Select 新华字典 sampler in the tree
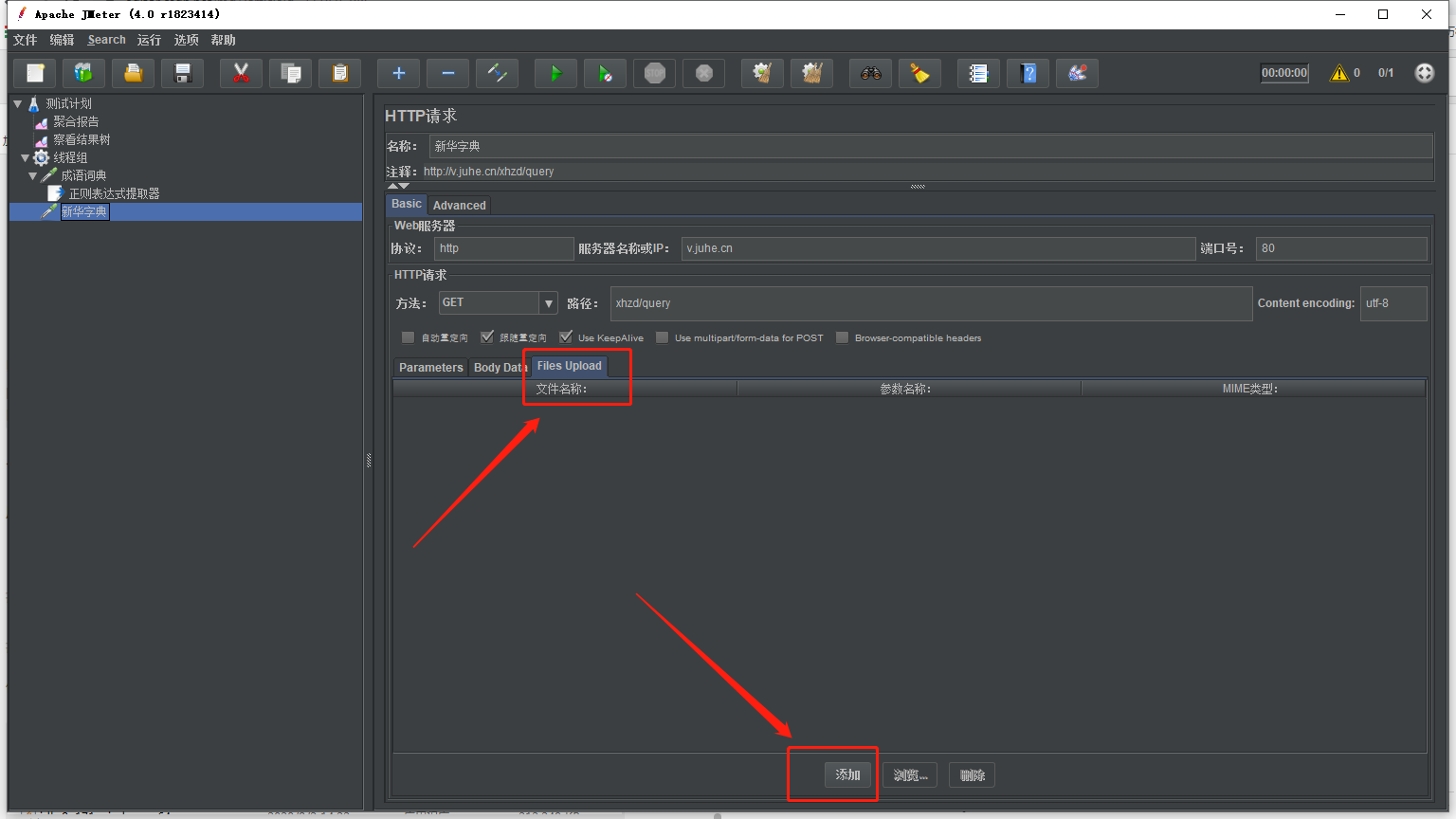 [84, 211]
